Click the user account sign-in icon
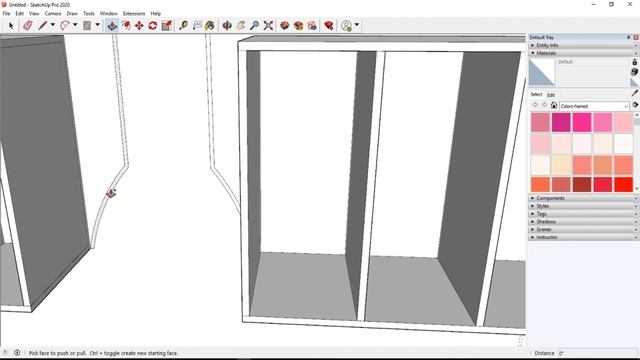Image resolution: width=640 pixels, height=360 pixels. [x=347, y=26]
